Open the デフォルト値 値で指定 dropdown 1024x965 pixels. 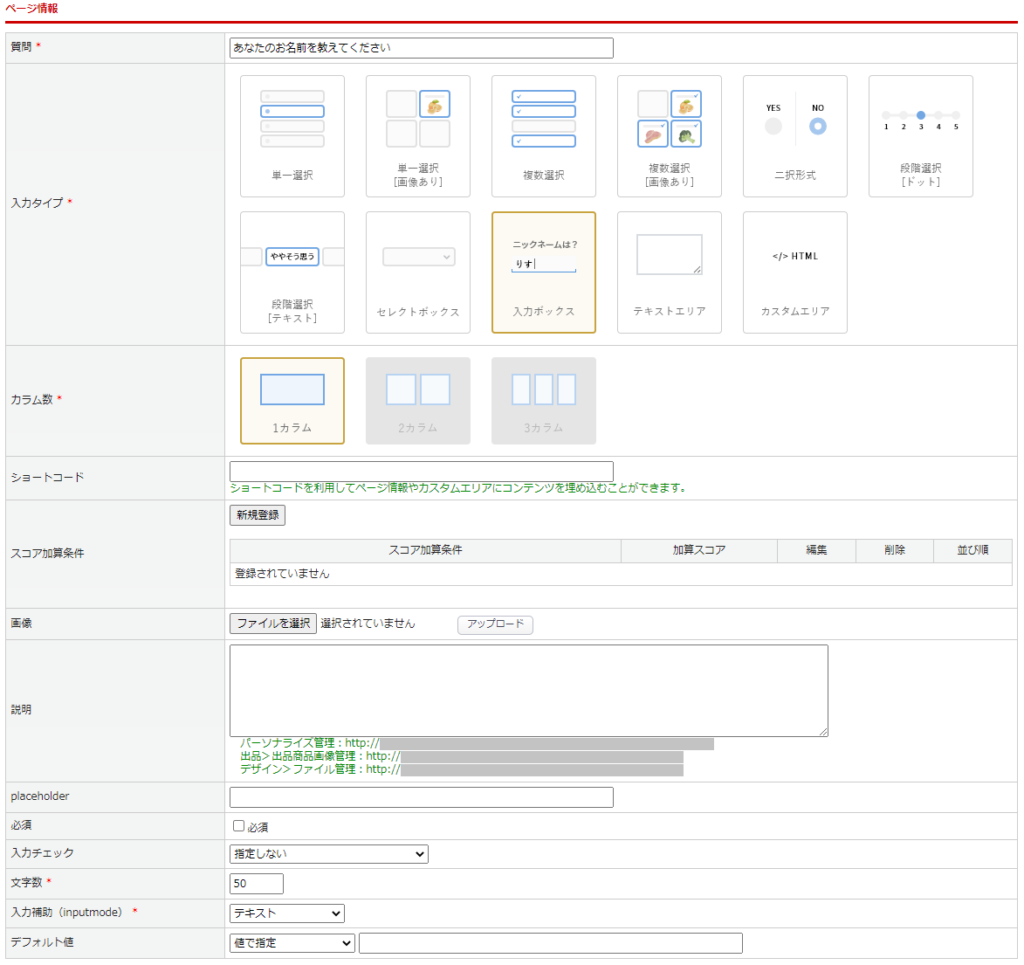[292, 943]
